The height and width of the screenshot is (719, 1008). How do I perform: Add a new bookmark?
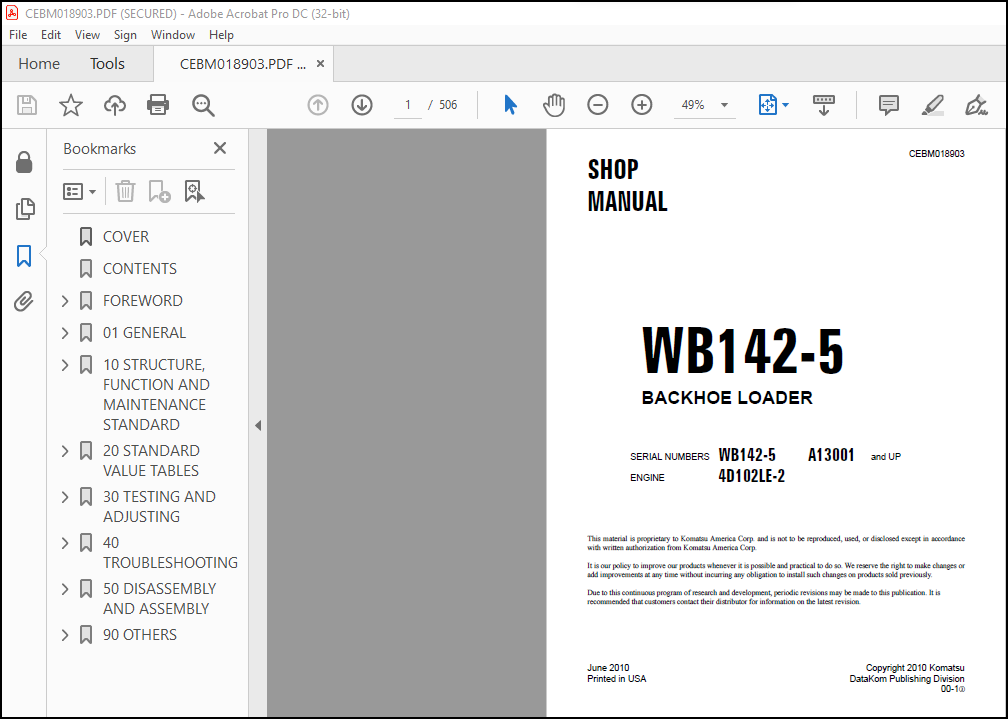pos(159,191)
